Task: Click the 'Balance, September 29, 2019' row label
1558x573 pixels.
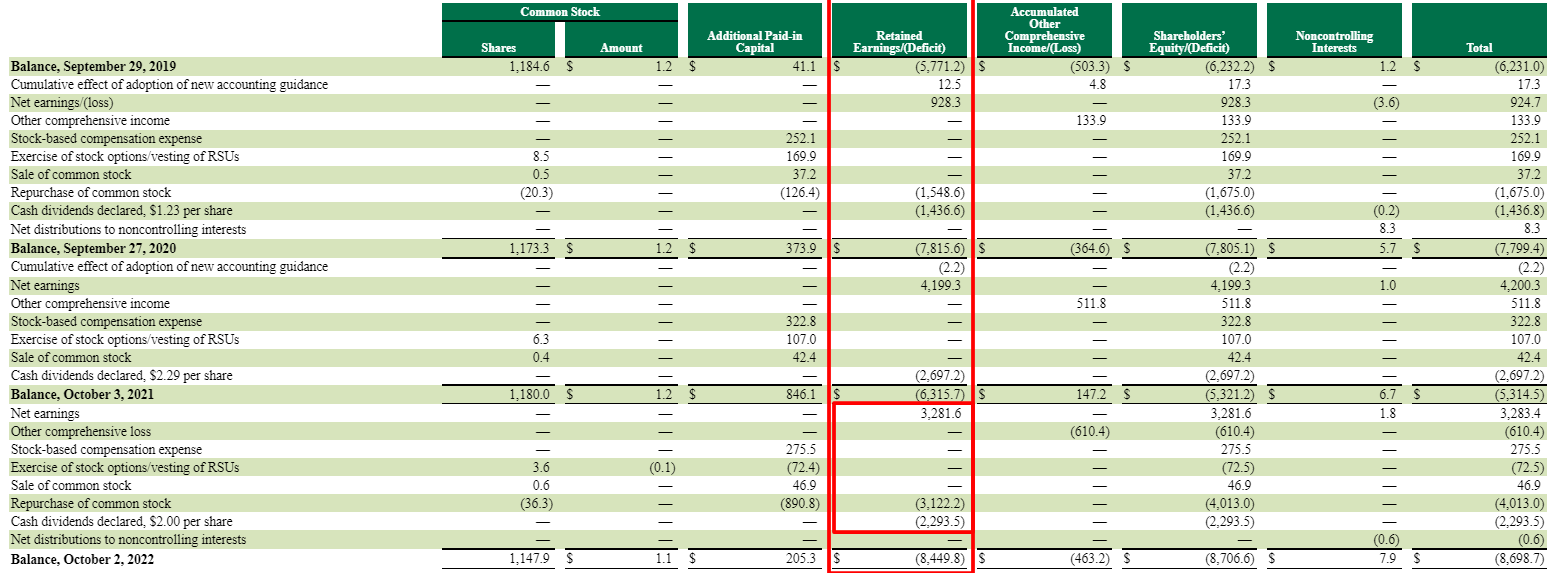Action: (93, 67)
